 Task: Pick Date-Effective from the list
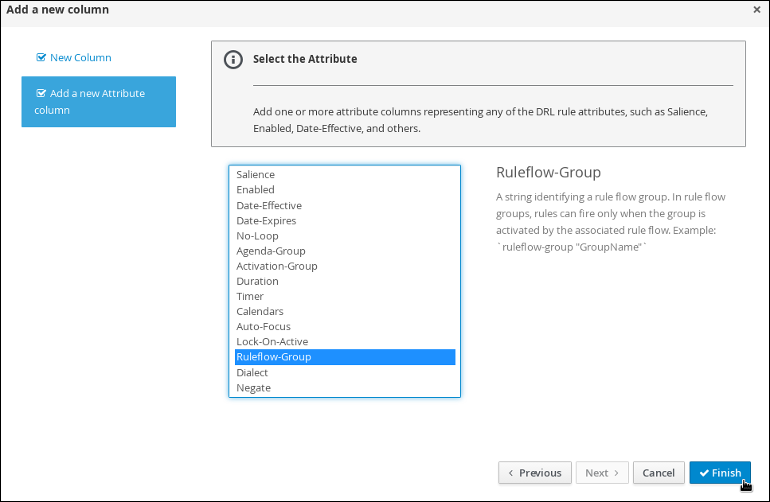point(345,205)
